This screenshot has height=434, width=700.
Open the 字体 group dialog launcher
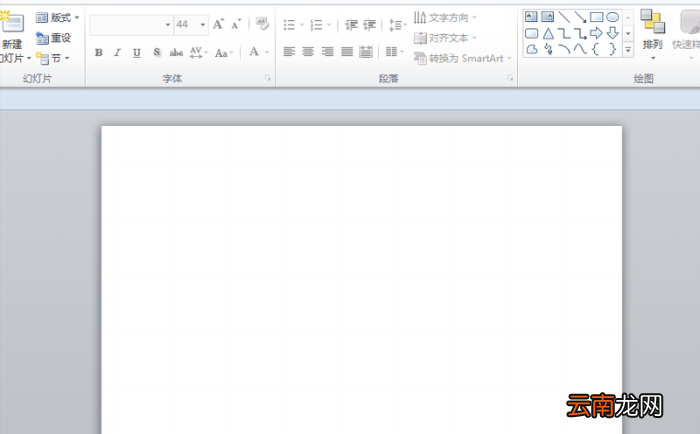coord(268,78)
